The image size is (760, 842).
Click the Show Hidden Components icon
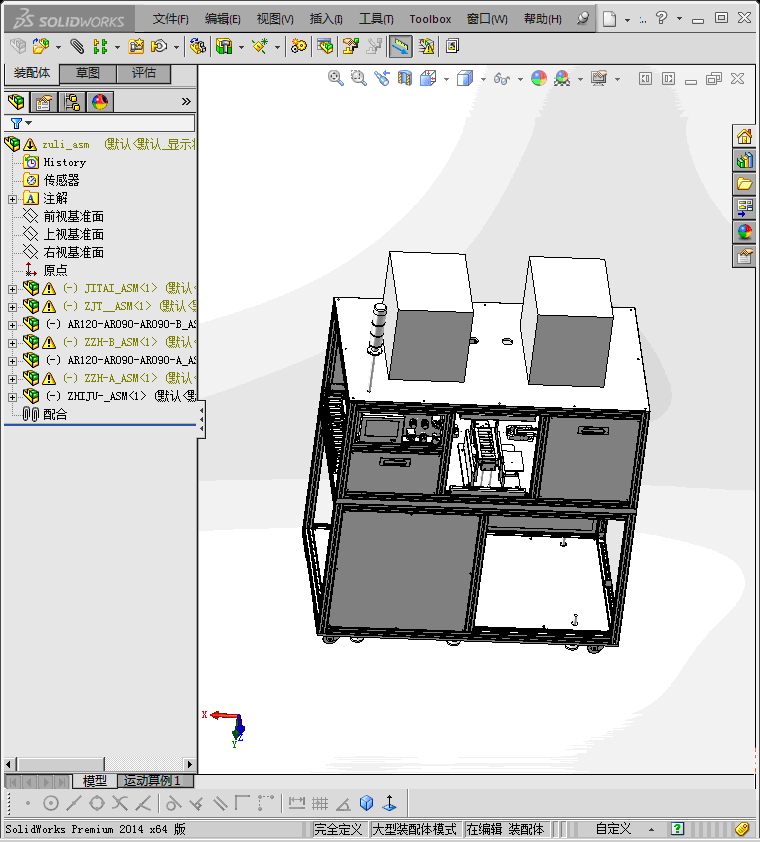pyautogui.click(x=198, y=47)
